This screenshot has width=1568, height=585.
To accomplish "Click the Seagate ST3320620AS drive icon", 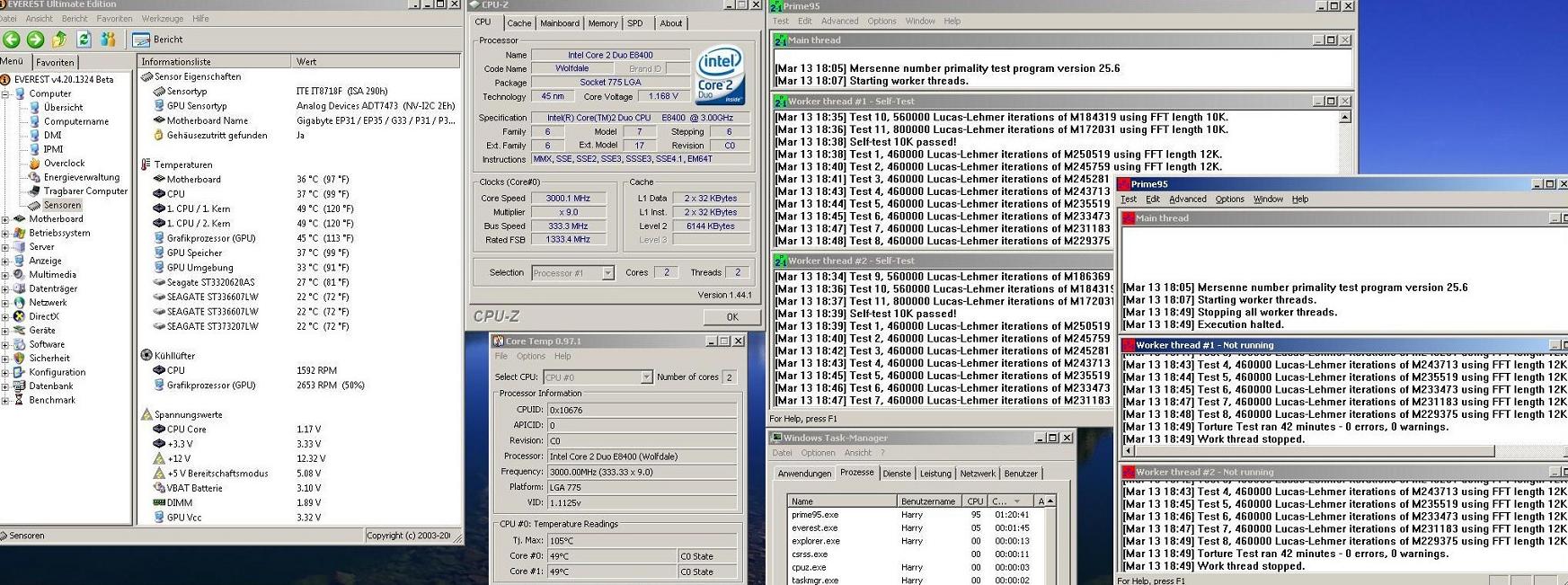I will pos(159,282).
